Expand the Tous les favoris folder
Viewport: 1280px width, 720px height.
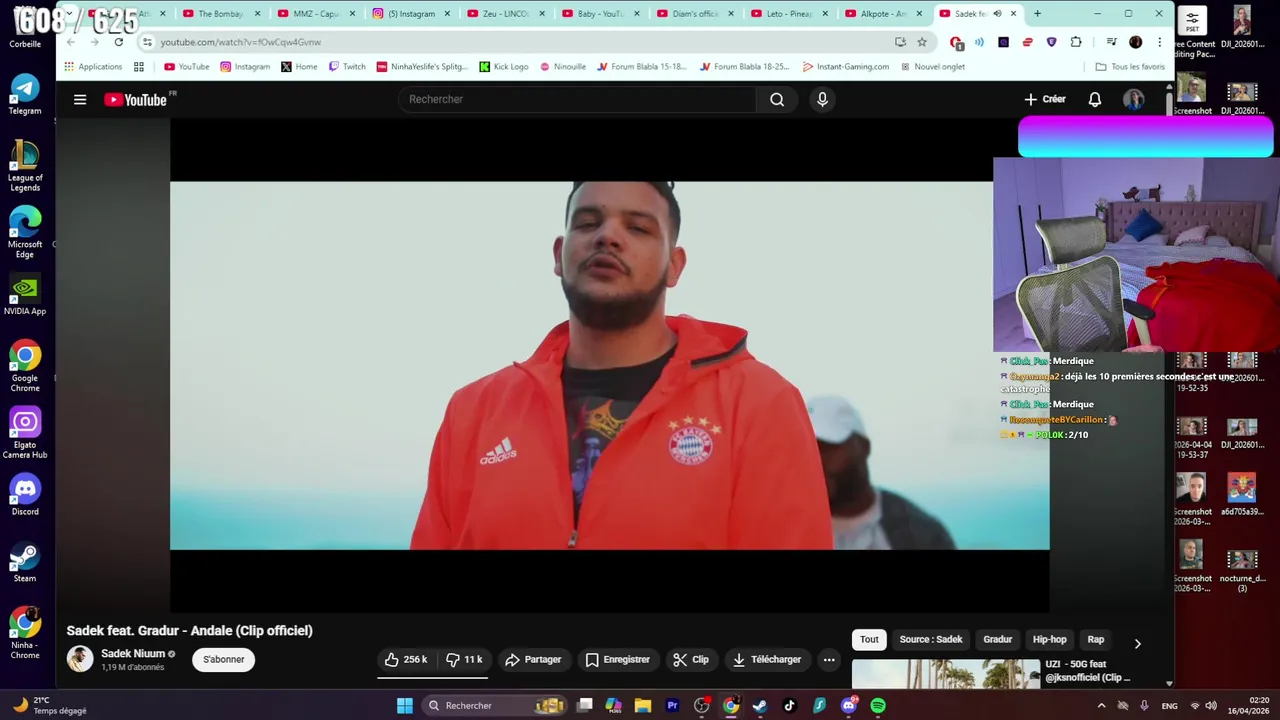coord(1130,66)
